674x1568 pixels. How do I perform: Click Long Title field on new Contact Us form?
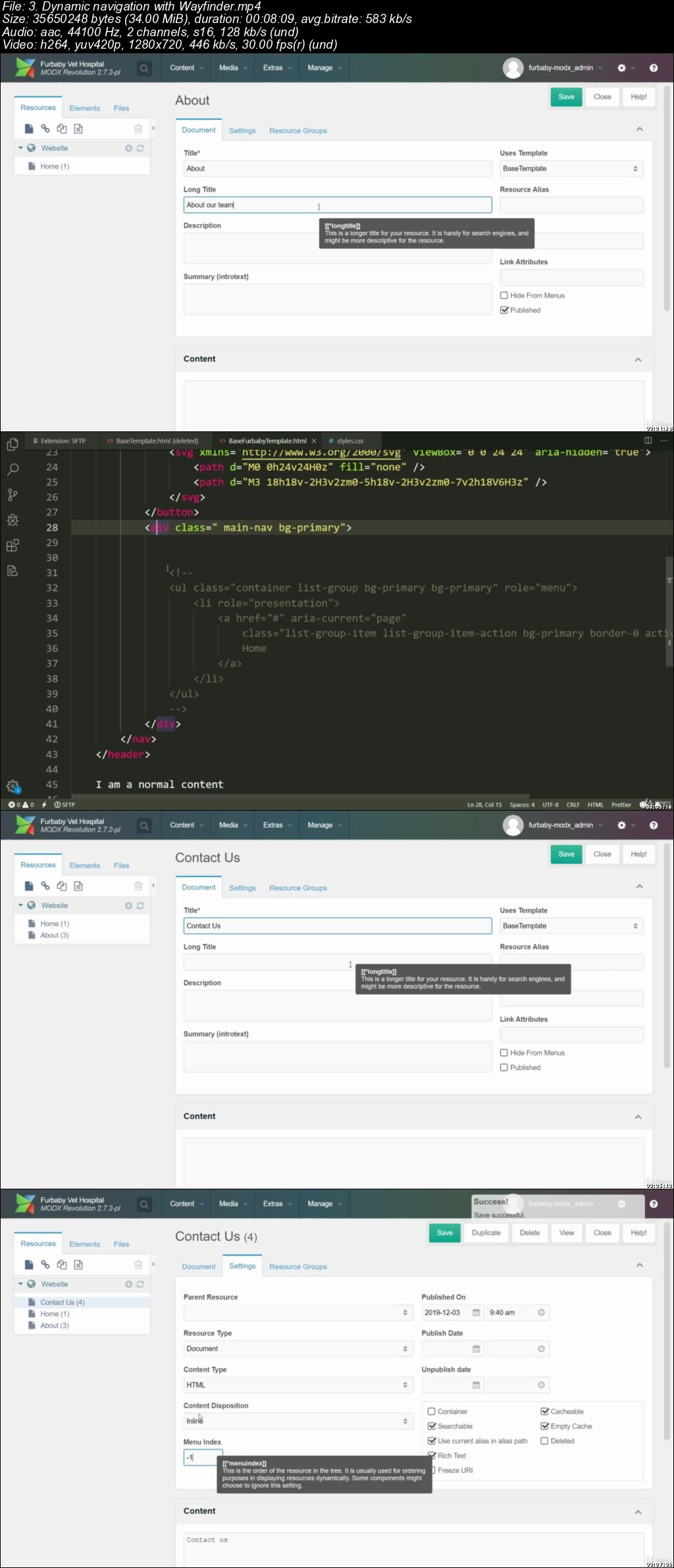click(x=337, y=962)
